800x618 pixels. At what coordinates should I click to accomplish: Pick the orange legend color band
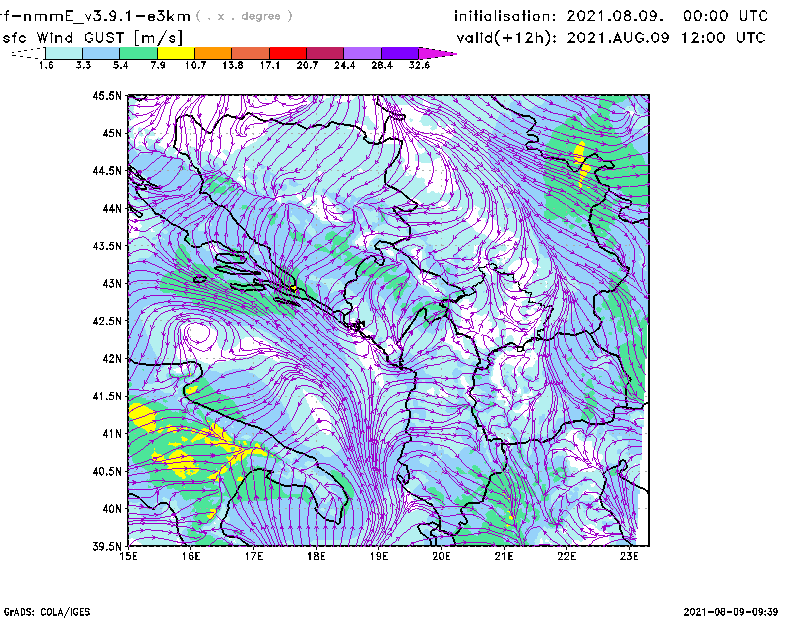pos(212,53)
